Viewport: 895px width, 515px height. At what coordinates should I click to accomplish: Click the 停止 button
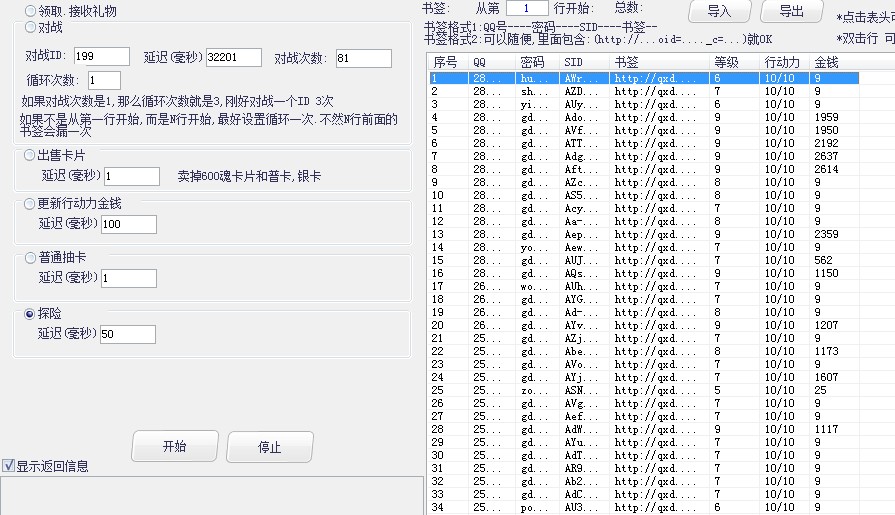pyautogui.click(x=269, y=446)
